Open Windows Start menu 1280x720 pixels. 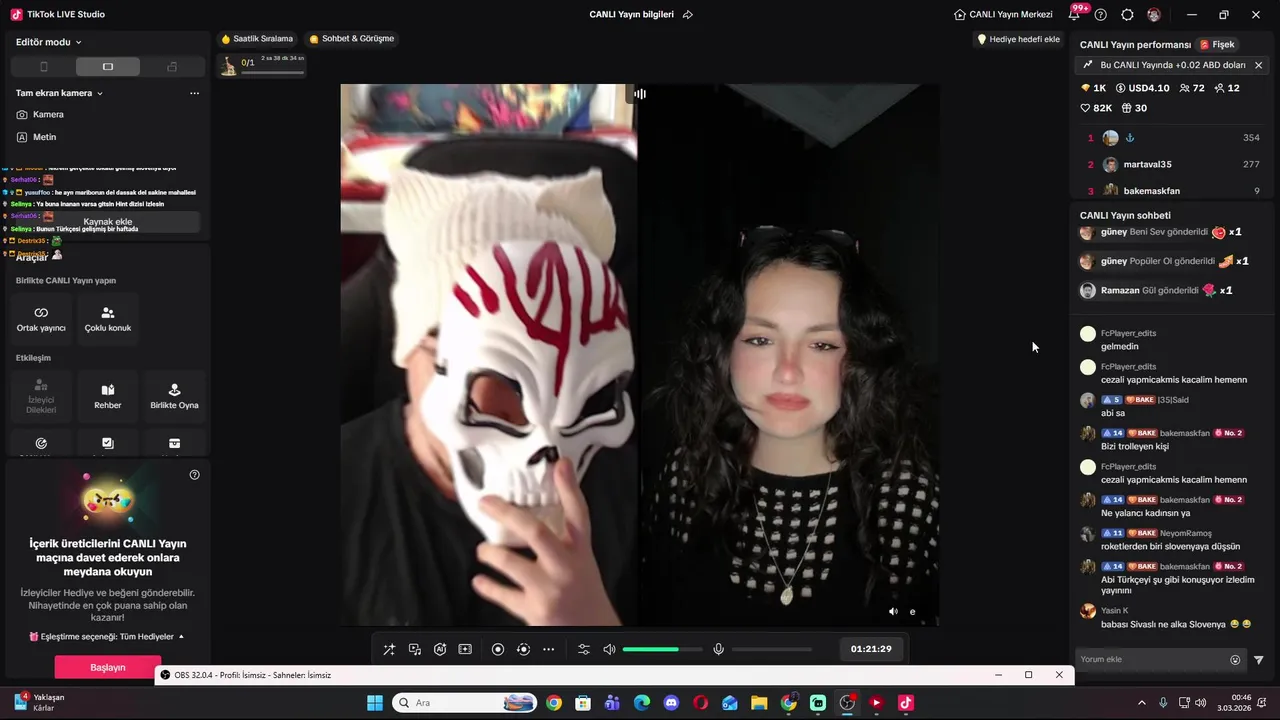pos(375,703)
